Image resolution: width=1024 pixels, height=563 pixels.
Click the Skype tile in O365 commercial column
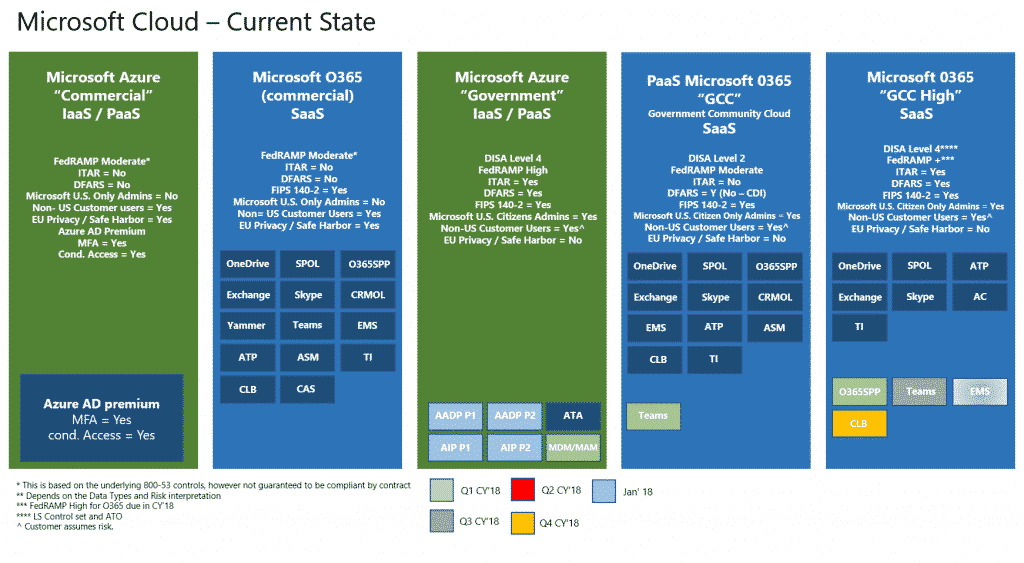(x=308, y=295)
